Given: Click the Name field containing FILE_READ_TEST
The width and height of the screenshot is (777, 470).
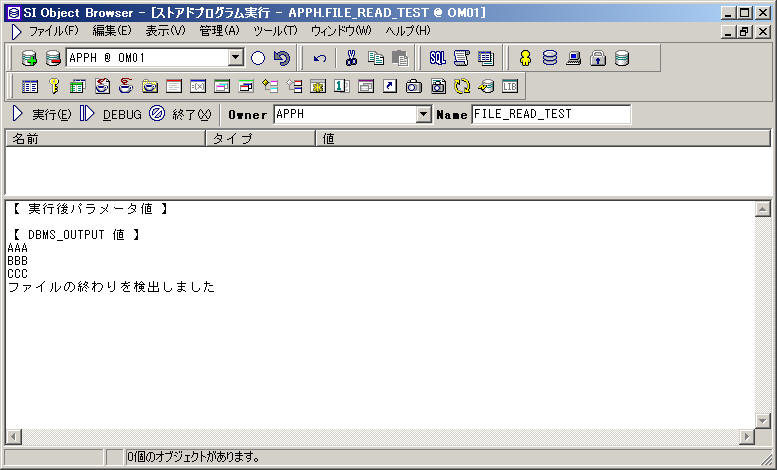Looking at the screenshot, I should coord(550,114).
